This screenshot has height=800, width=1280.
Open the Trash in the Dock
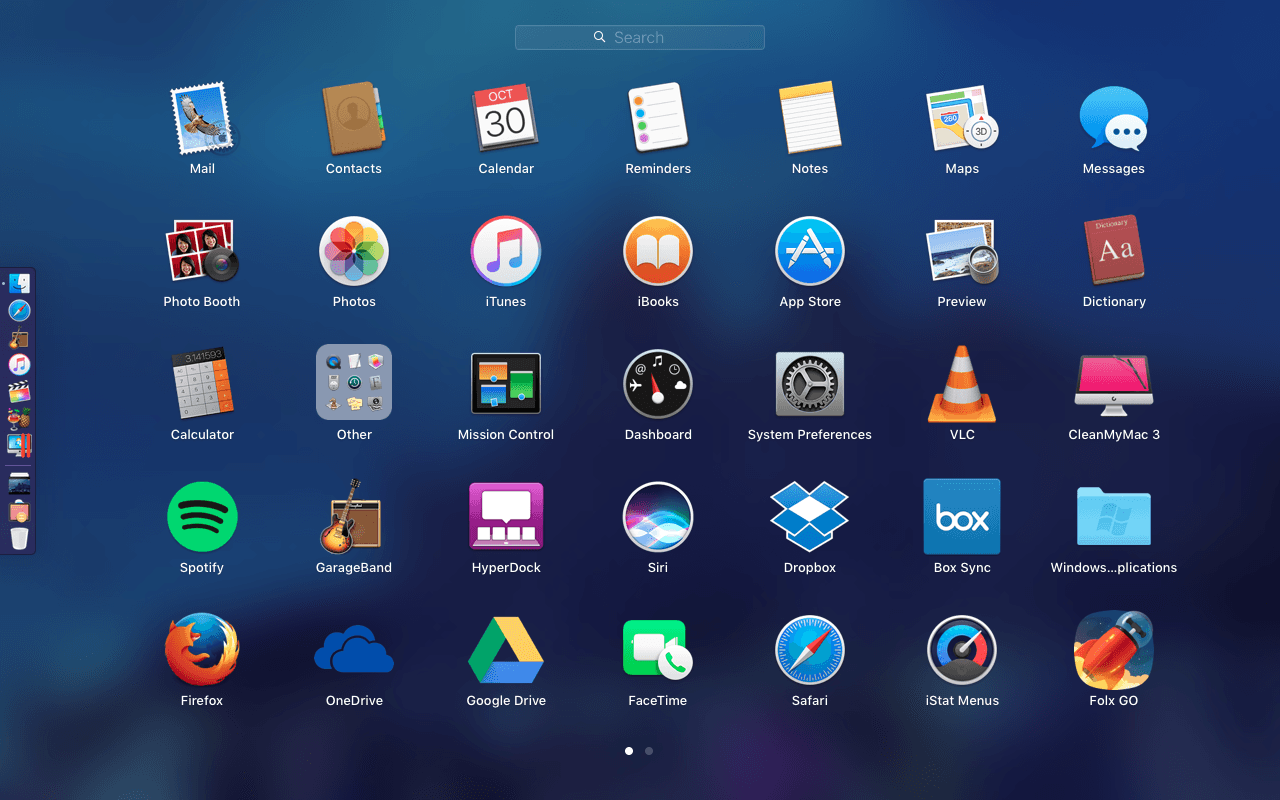[19, 539]
